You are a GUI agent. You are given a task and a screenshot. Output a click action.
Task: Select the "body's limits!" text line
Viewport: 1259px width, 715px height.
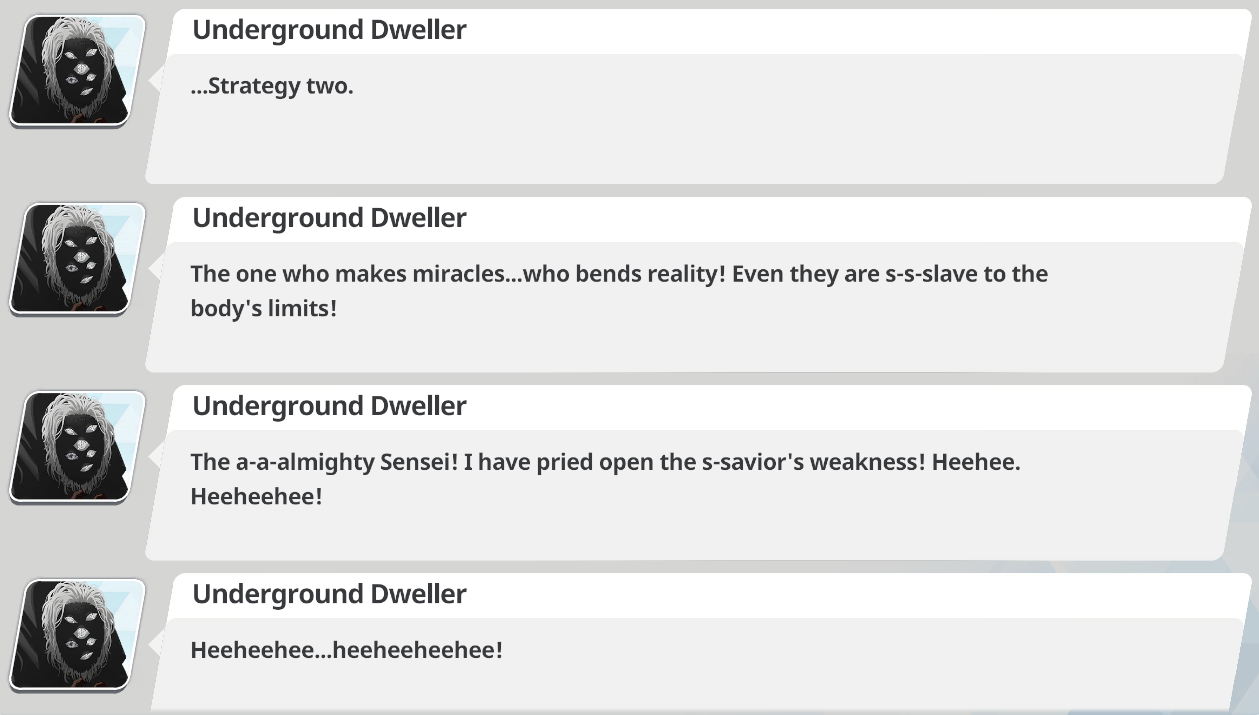coord(264,309)
